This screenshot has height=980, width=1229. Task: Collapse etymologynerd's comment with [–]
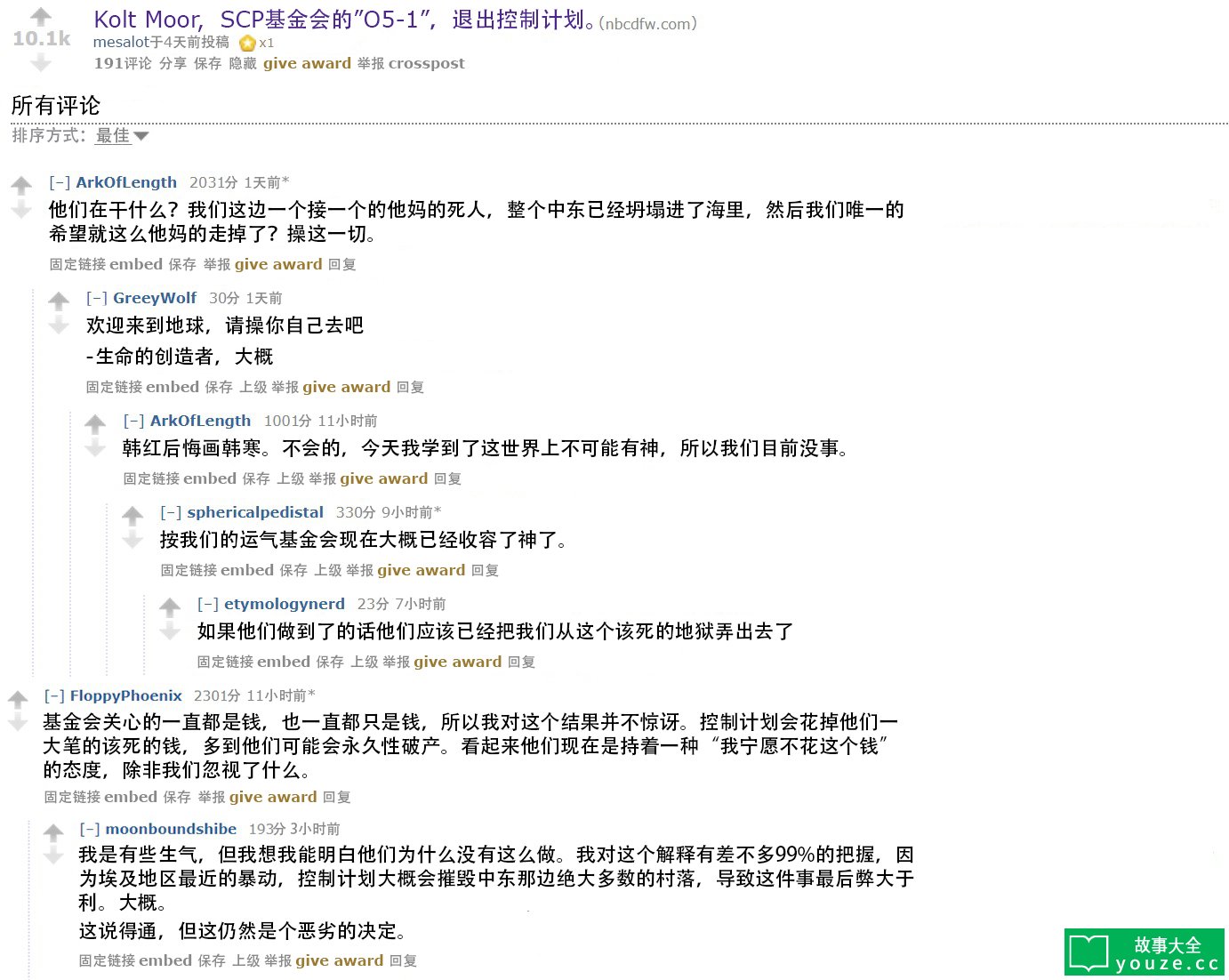pos(208,604)
